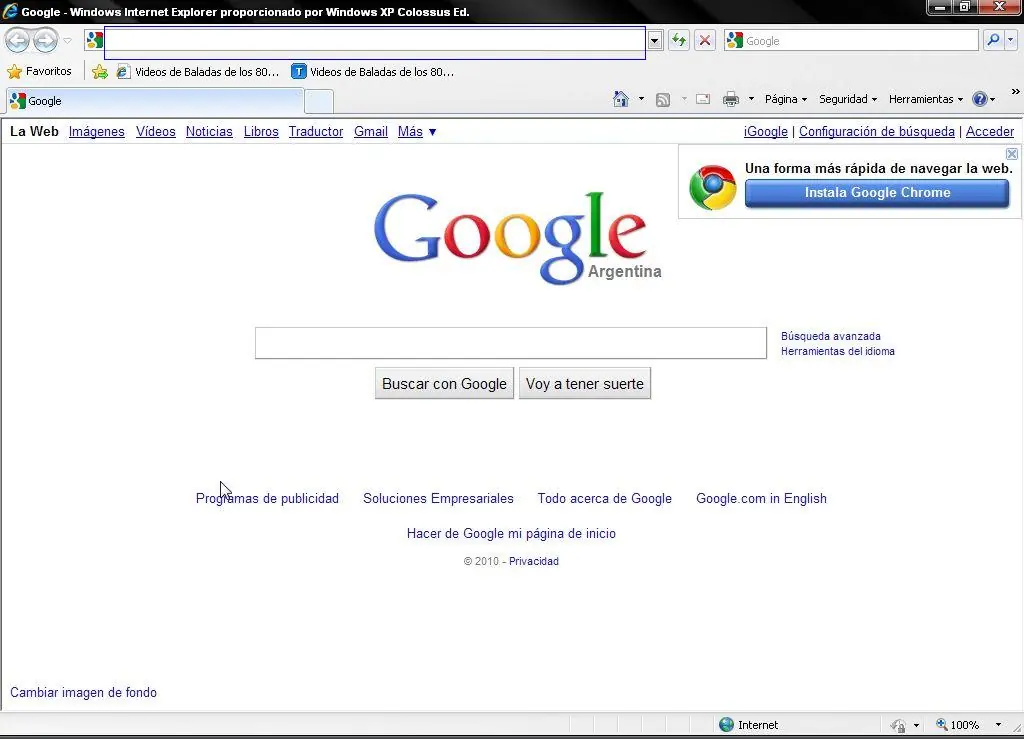This screenshot has height=739, width=1024.
Task: Open the iGoogle link
Action: pos(765,131)
